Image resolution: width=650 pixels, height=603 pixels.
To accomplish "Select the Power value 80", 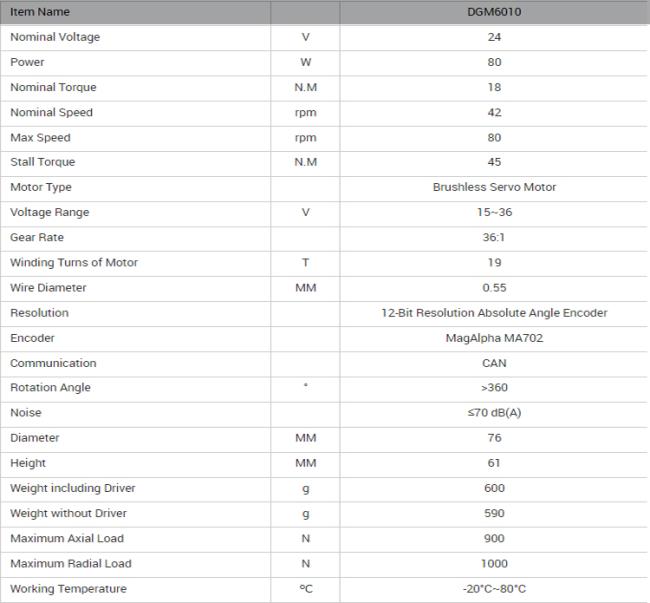I will click(494, 62).
